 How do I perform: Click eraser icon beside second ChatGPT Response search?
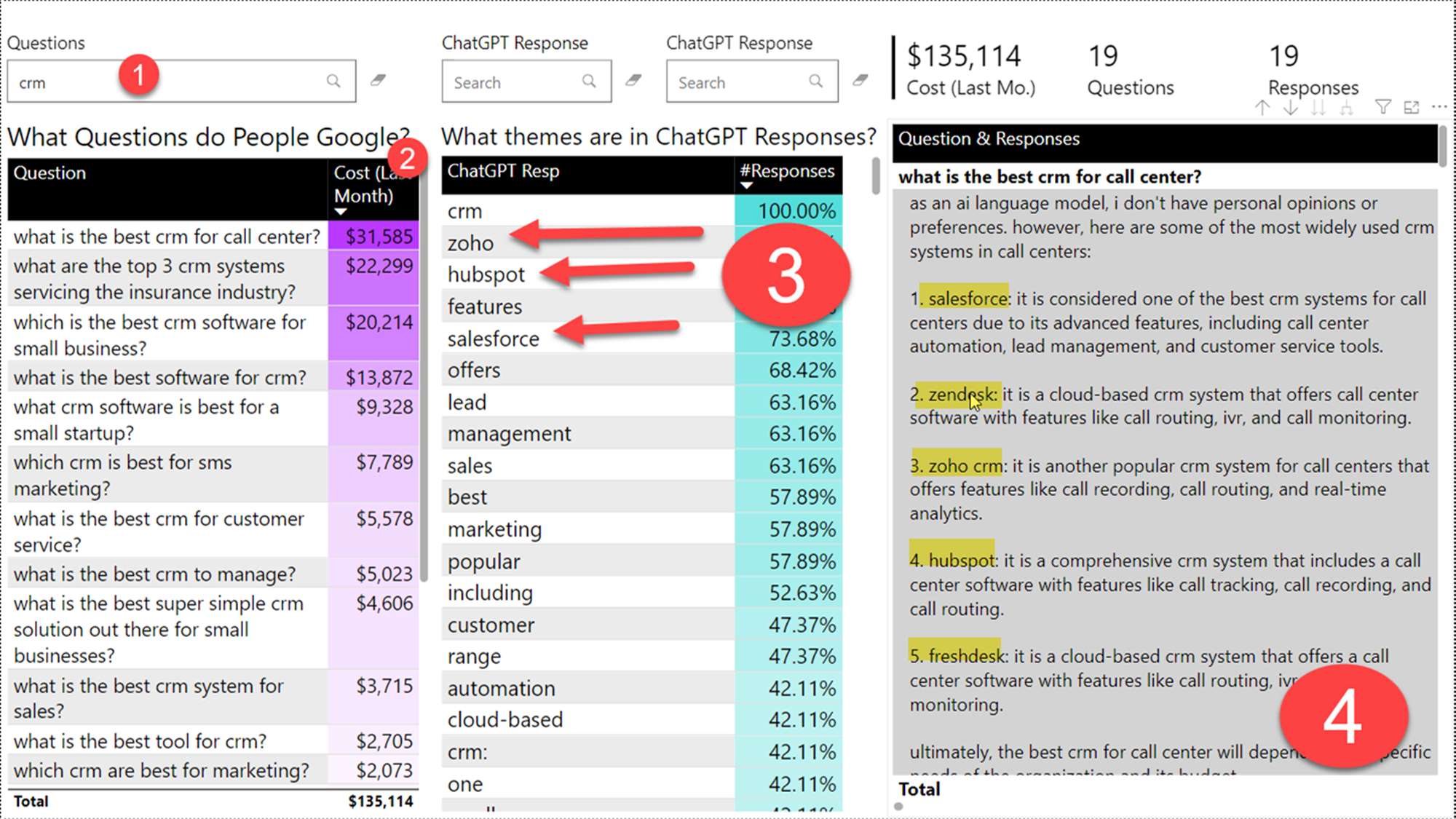[860, 80]
